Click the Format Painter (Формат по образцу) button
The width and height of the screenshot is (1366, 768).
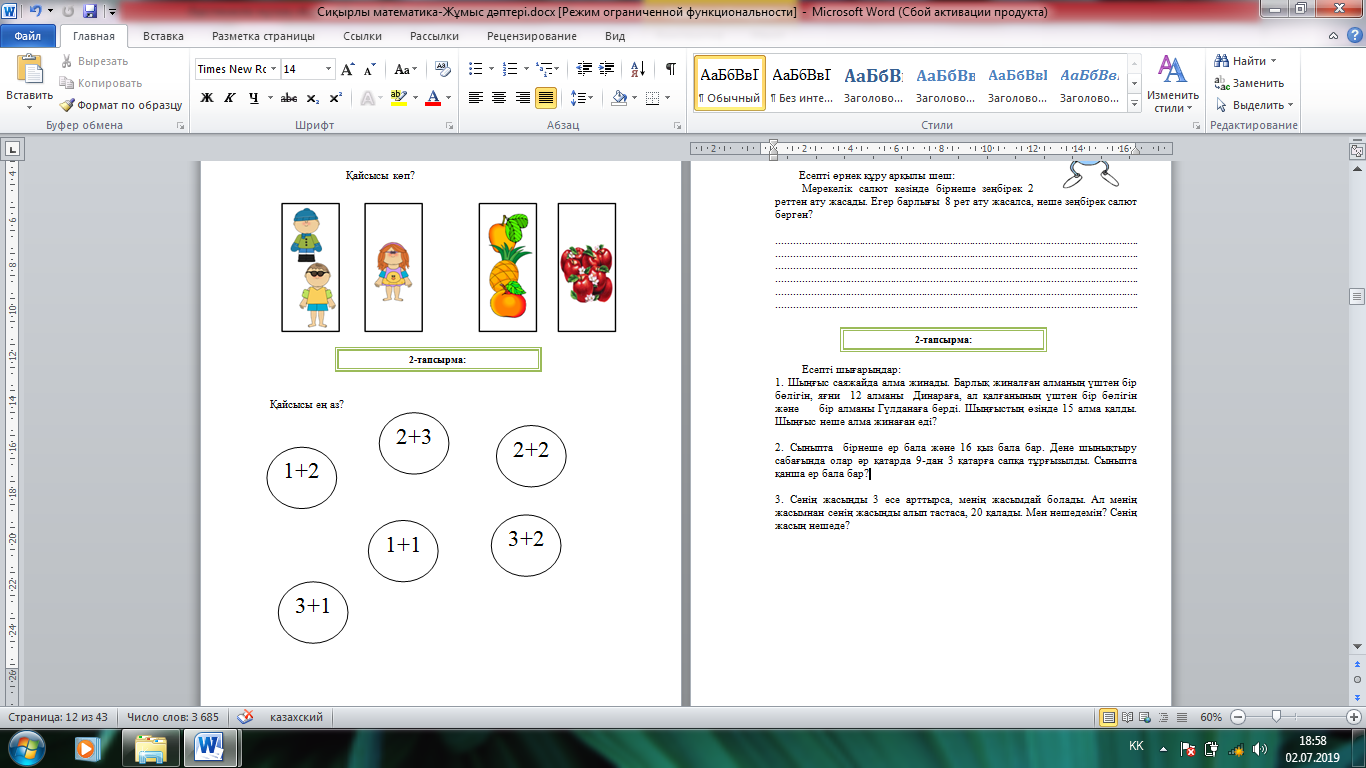coord(121,105)
